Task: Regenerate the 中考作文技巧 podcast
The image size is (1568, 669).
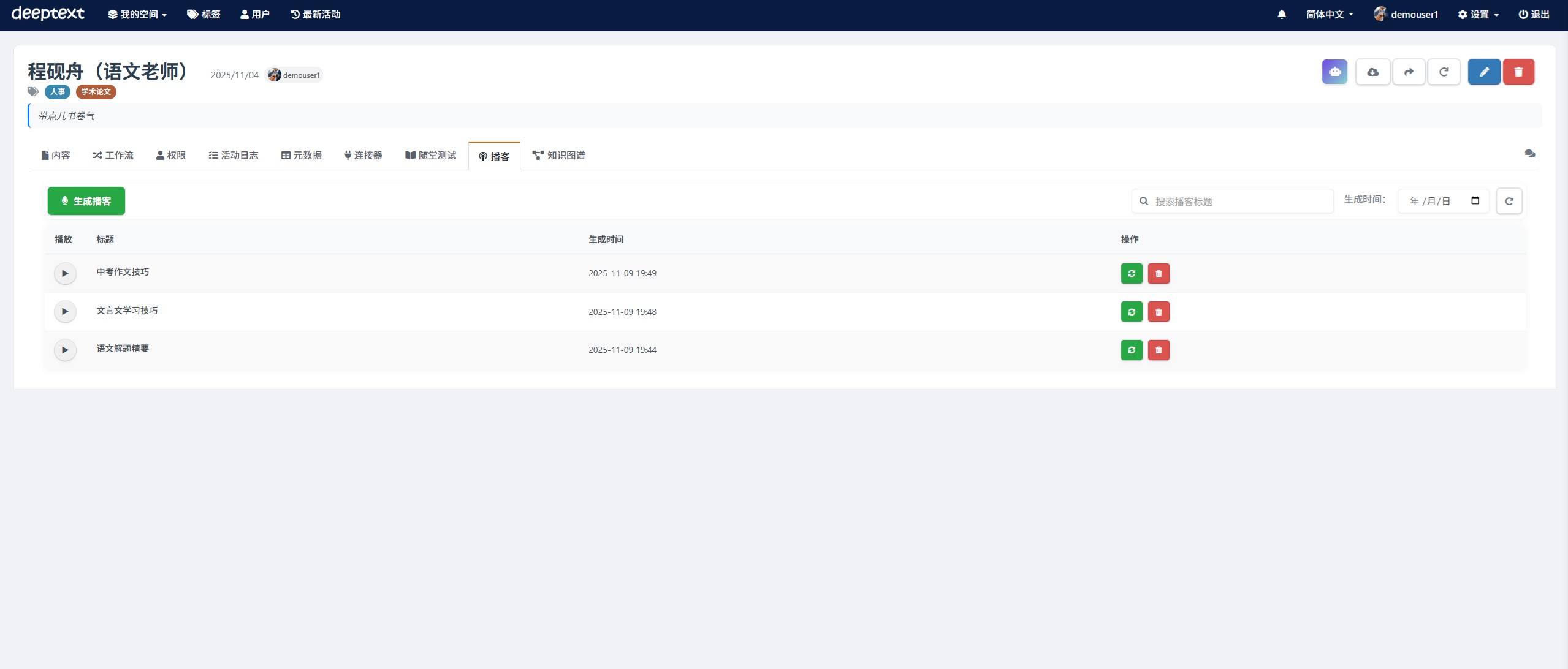Action: [x=1132, y=273]
